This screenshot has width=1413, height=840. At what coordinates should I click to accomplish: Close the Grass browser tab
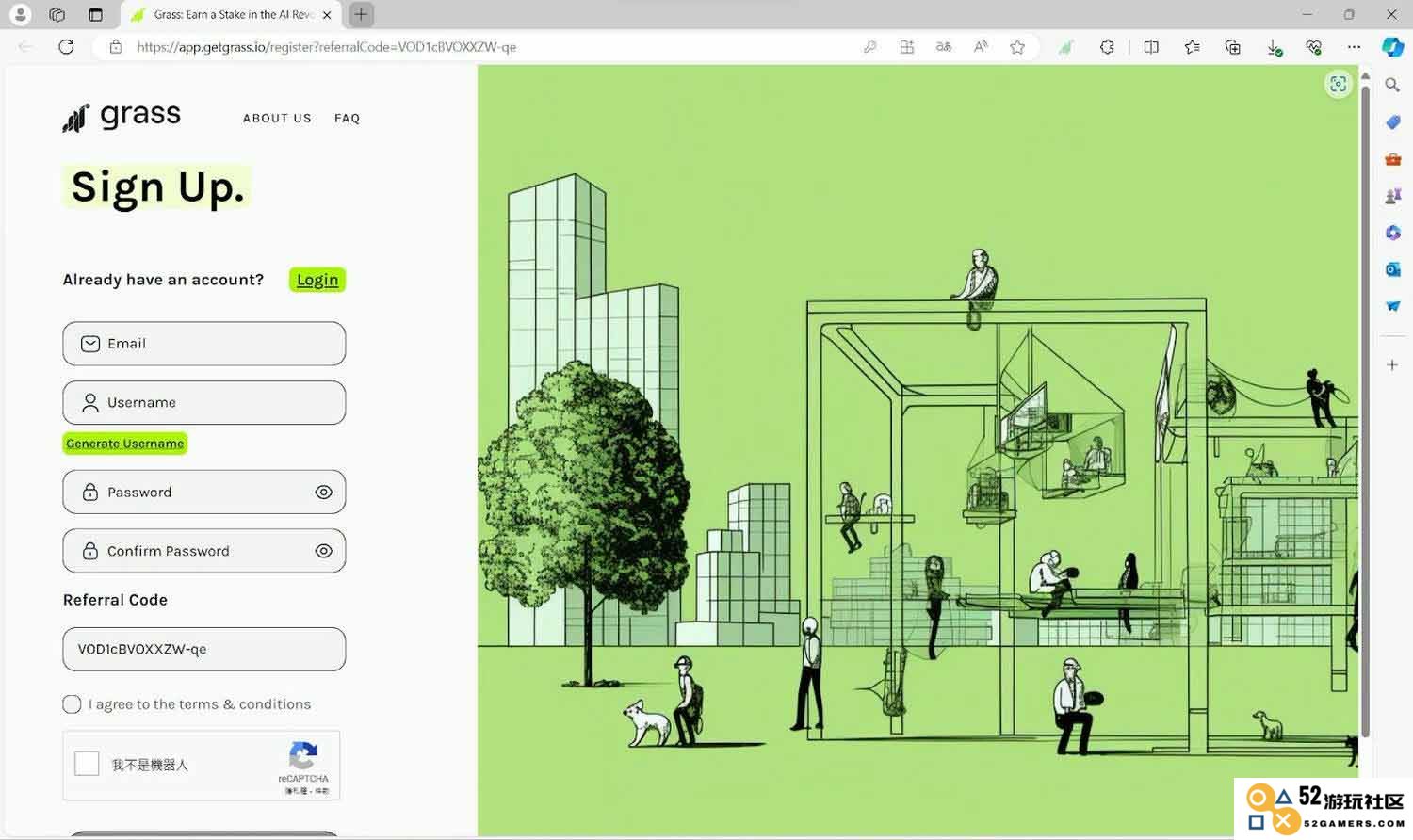coord(326,15)
